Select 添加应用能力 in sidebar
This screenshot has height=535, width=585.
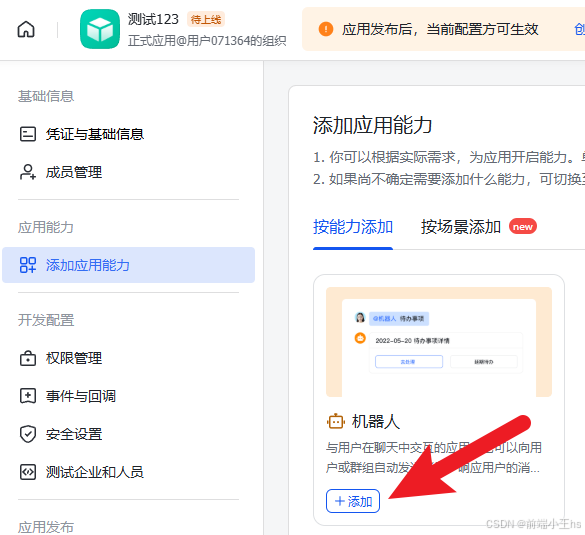(x=128, y=265)
